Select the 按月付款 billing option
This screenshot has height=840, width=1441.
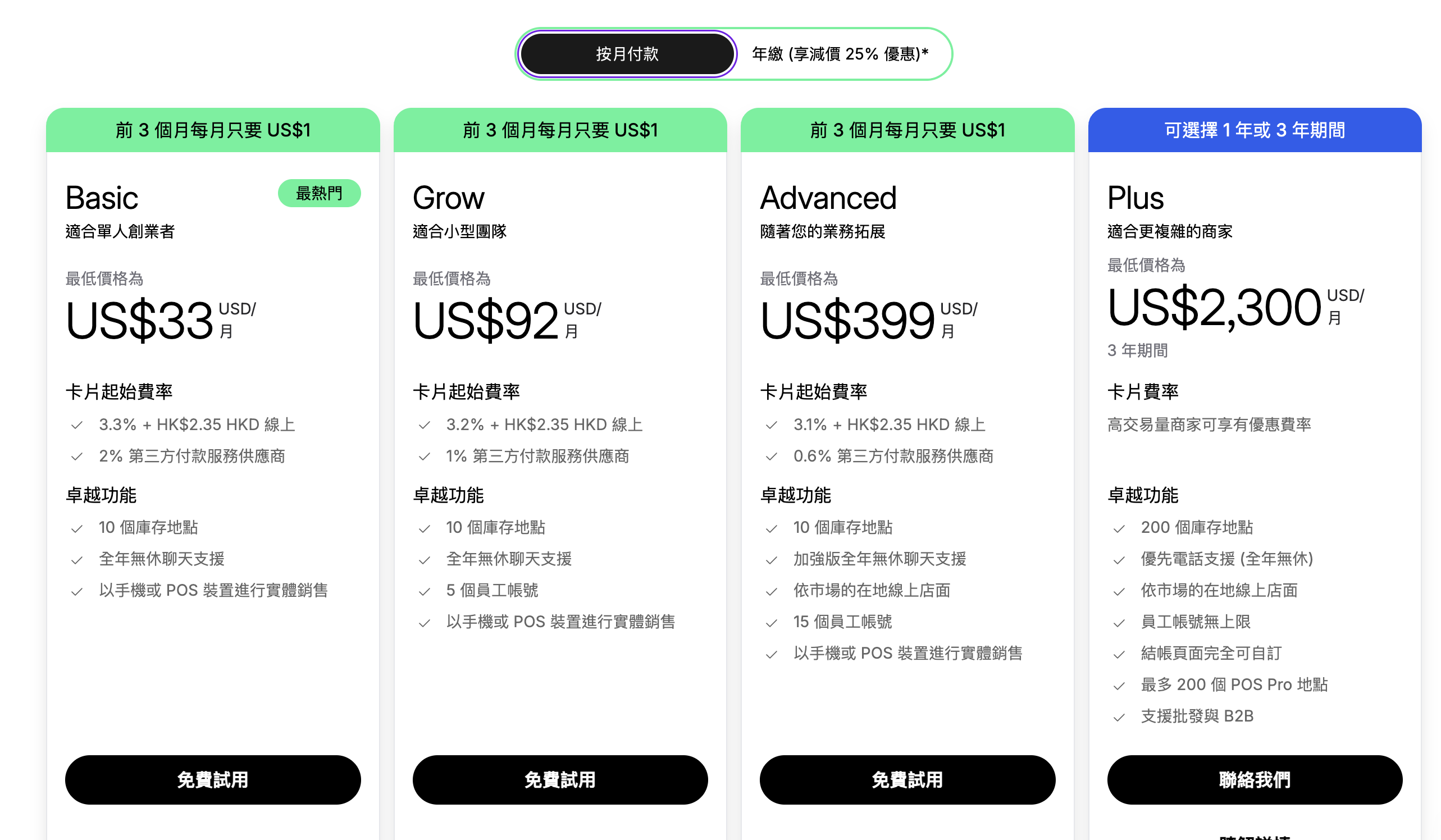[627, 53]
